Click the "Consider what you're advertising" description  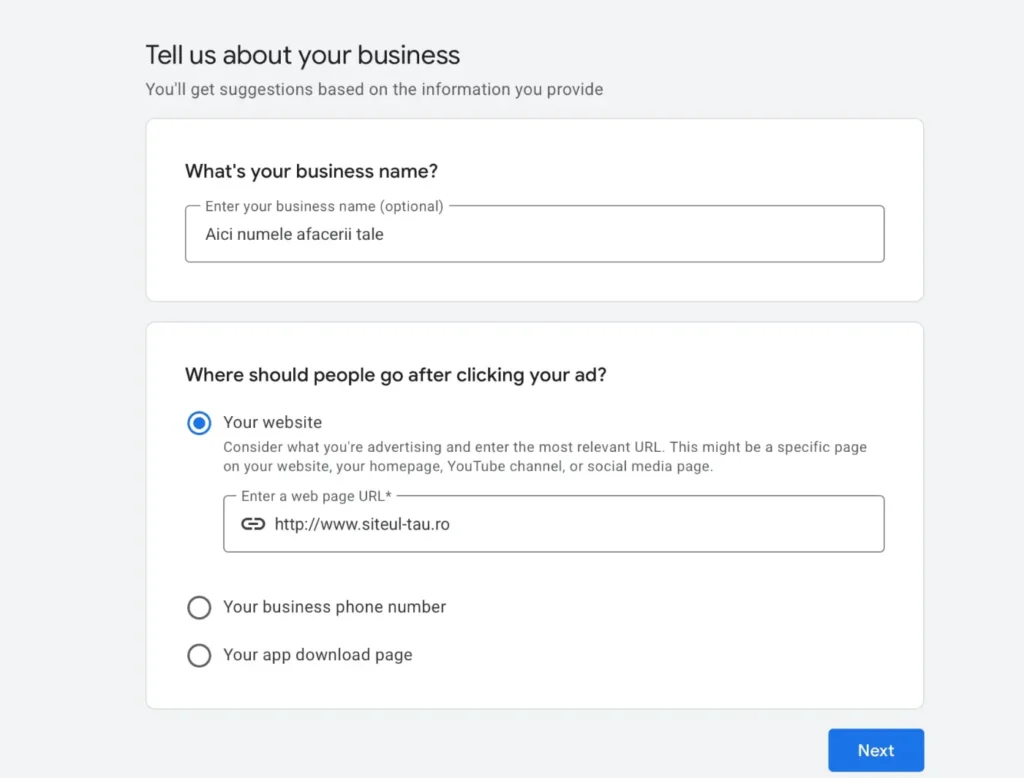pos(545,457)
